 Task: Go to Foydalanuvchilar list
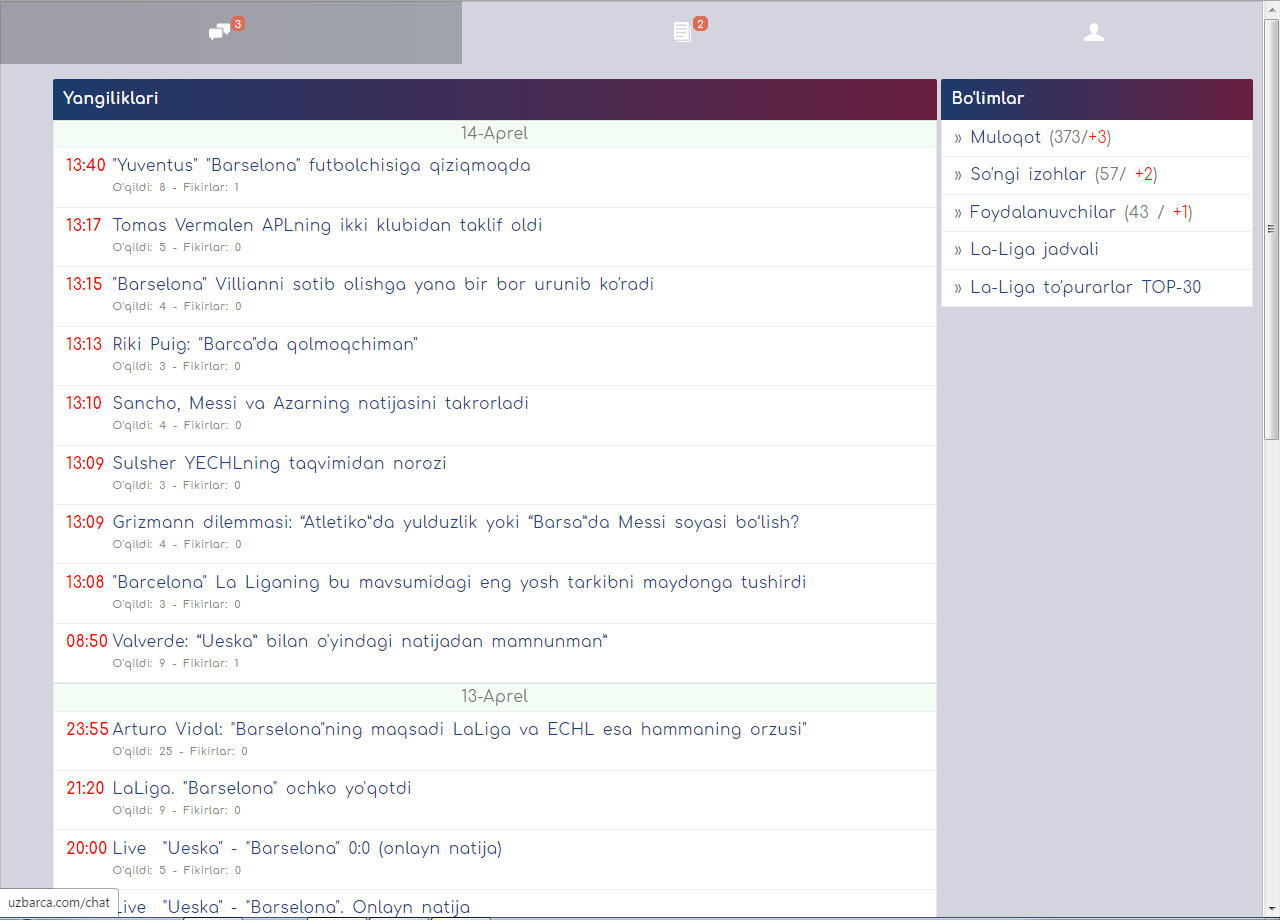click(x=1042, y=212)
